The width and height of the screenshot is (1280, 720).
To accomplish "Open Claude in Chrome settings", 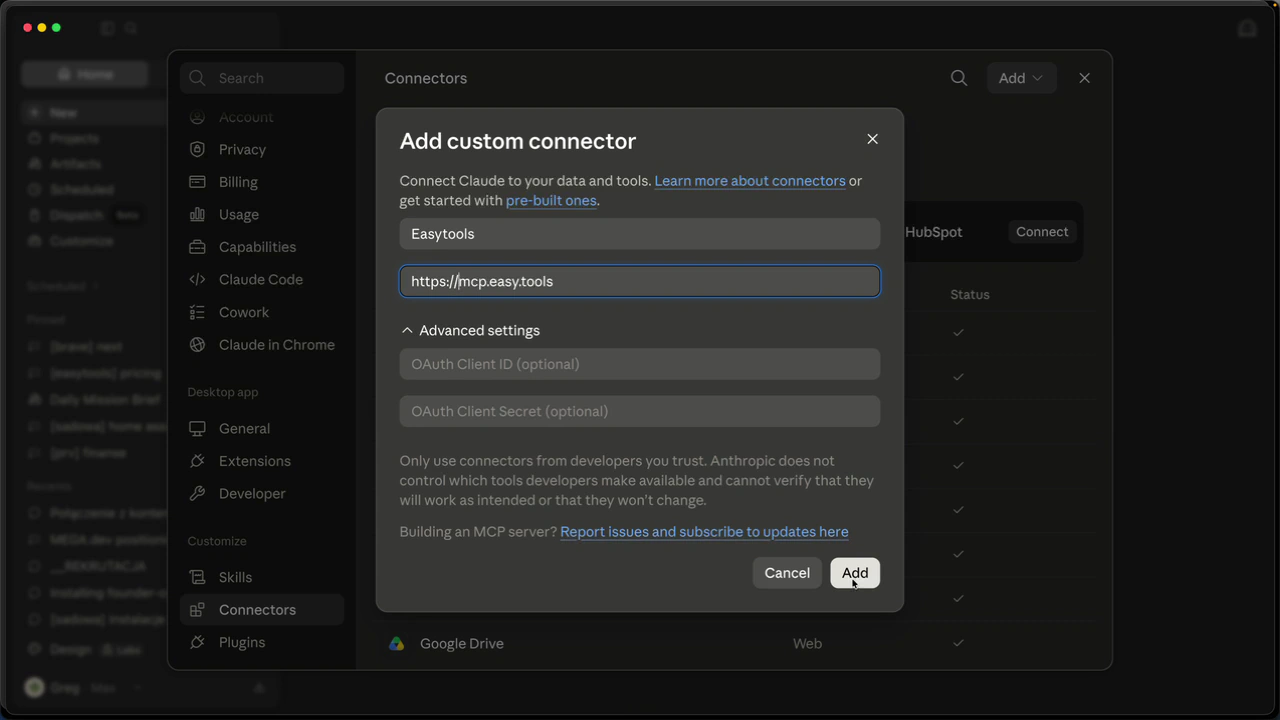I will 263,344.
